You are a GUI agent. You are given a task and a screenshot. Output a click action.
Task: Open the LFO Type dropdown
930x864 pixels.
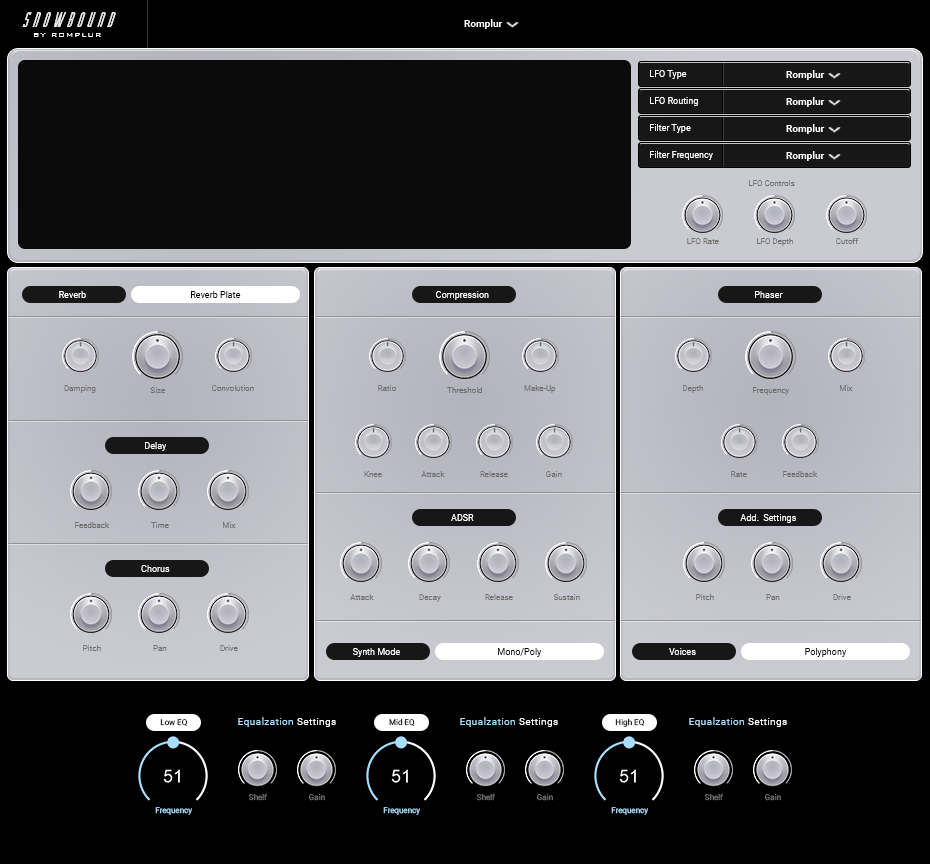pos(816,75)
